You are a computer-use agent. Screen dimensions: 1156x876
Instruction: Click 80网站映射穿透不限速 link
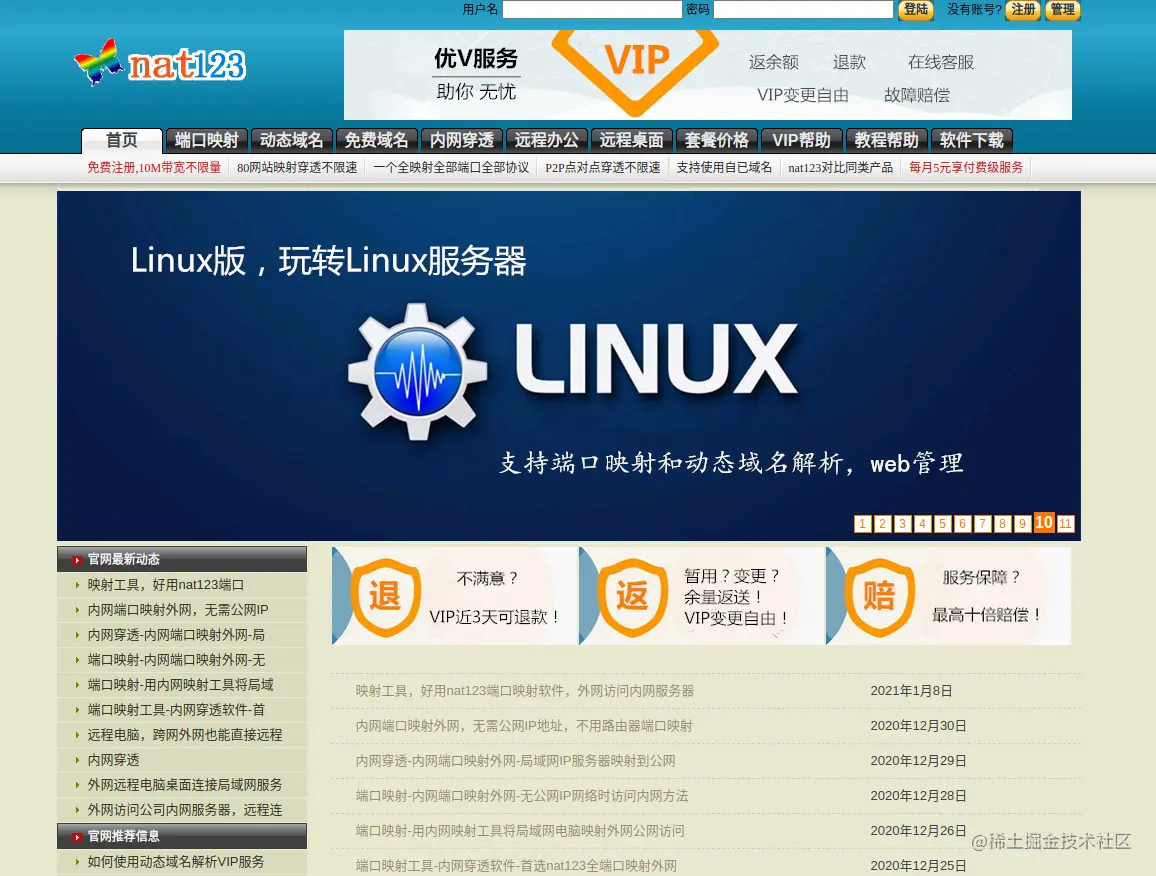[x=297, y=167]
